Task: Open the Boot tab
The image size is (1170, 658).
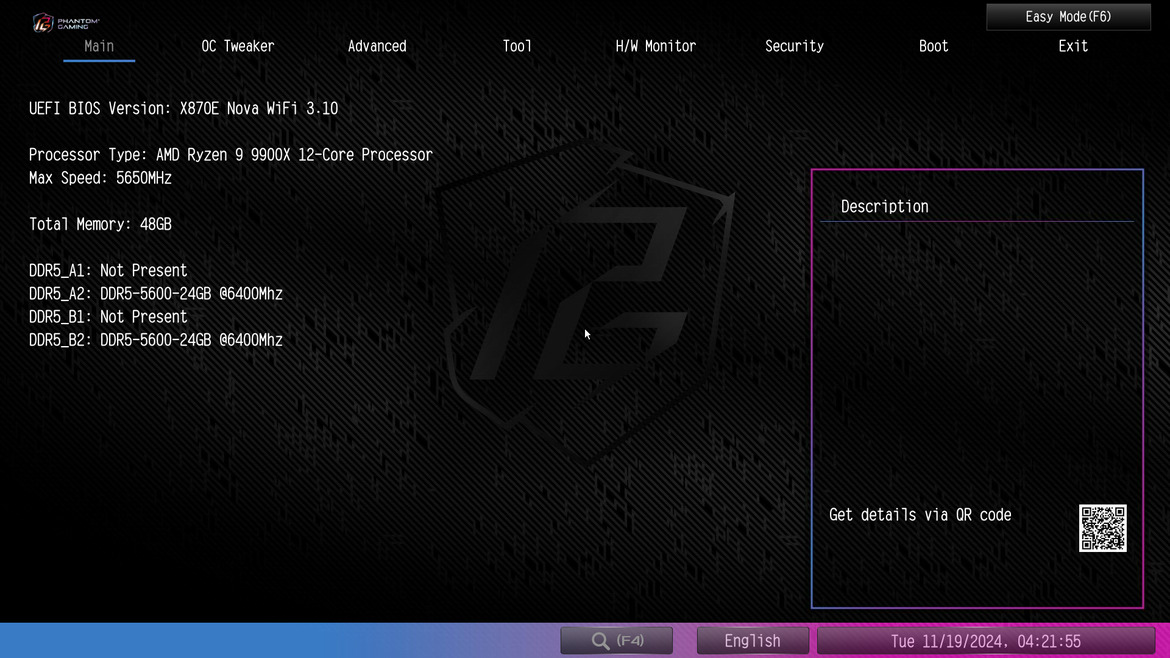Action: coord(933,46)
